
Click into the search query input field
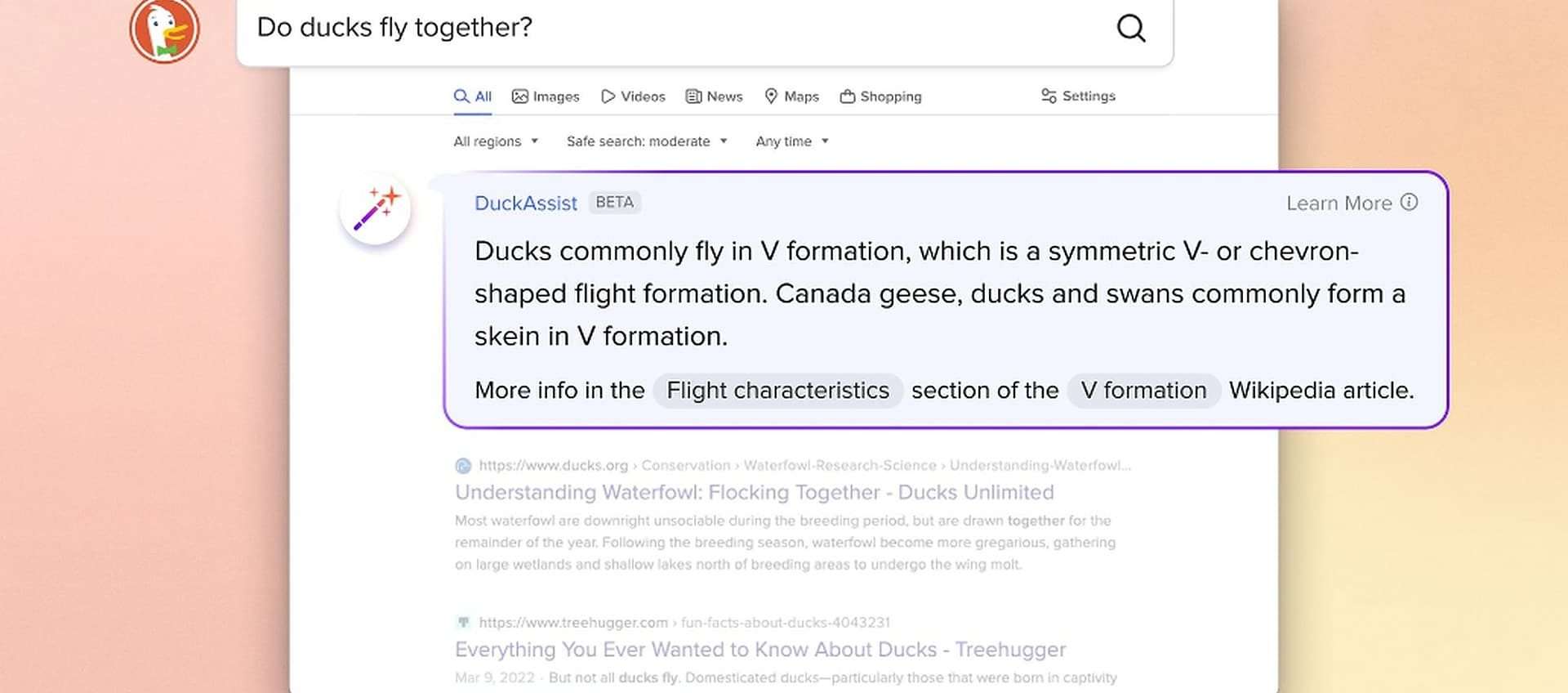click(670, 28)
